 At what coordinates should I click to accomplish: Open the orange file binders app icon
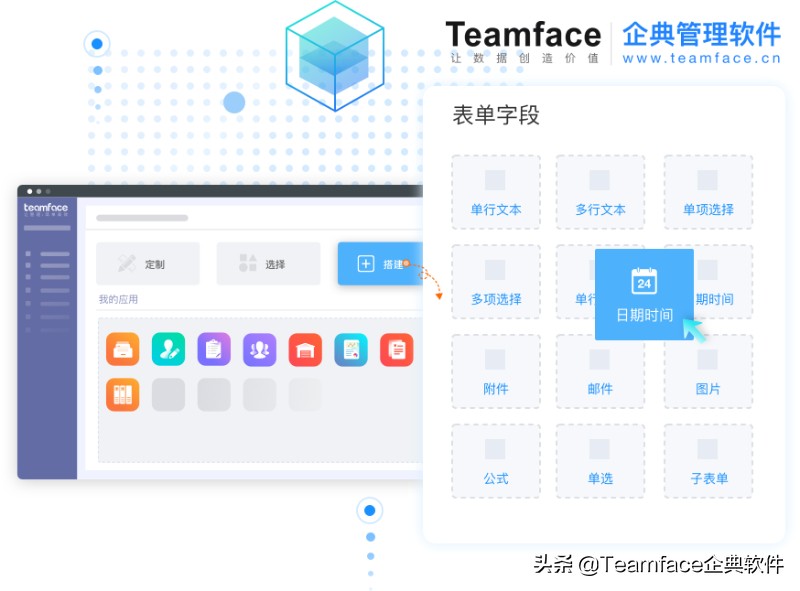(122, 395)
